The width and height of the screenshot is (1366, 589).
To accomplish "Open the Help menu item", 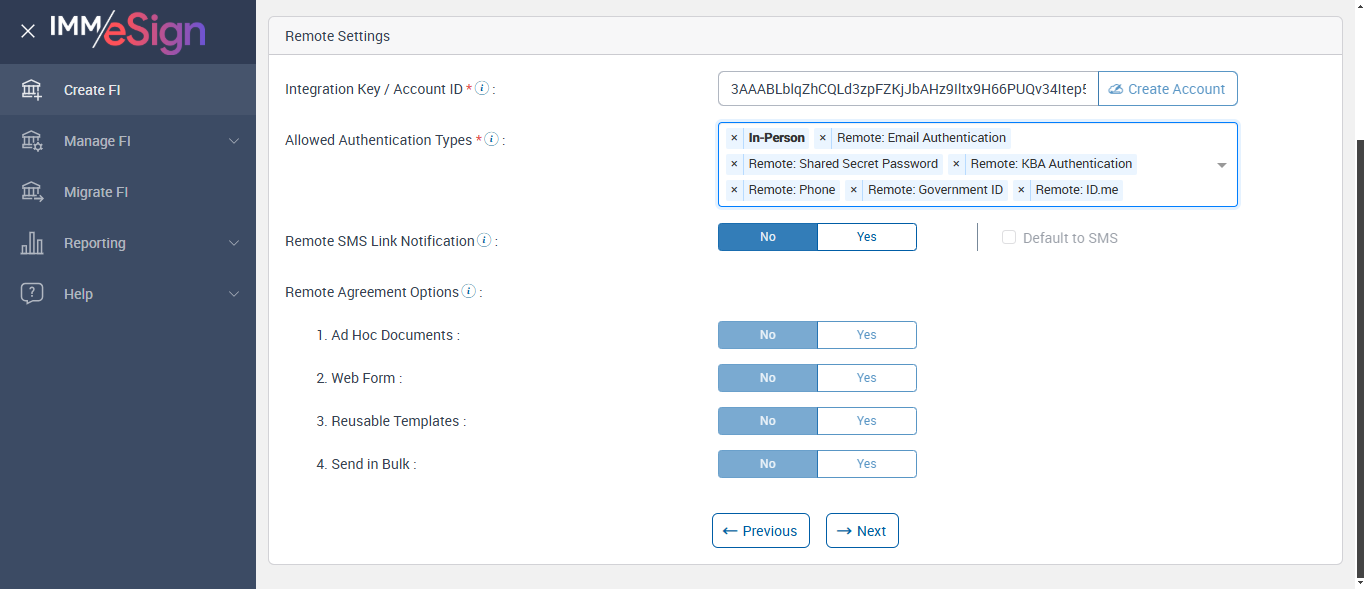I will tap(78, 294).
